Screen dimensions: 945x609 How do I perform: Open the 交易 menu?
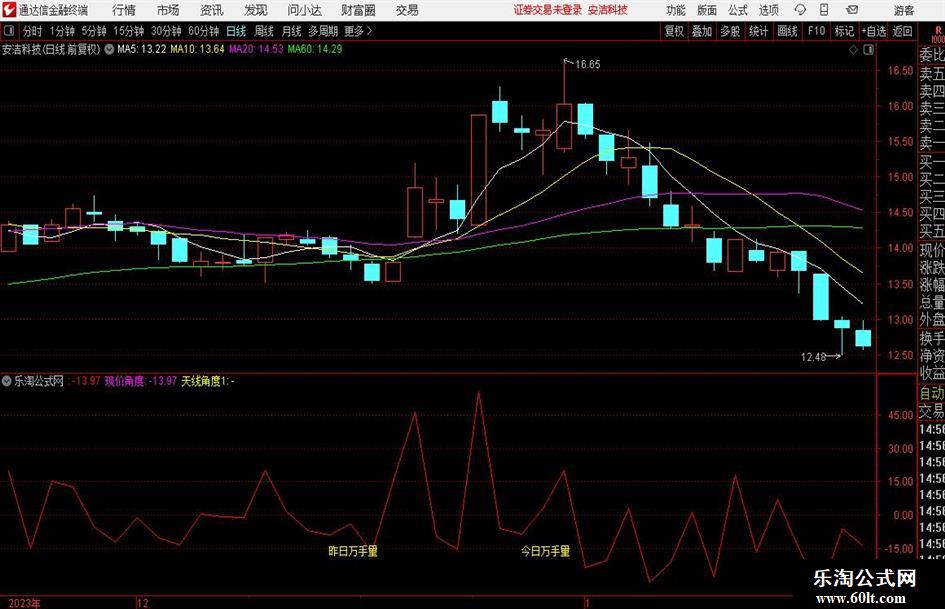click(x=407, y=10)
